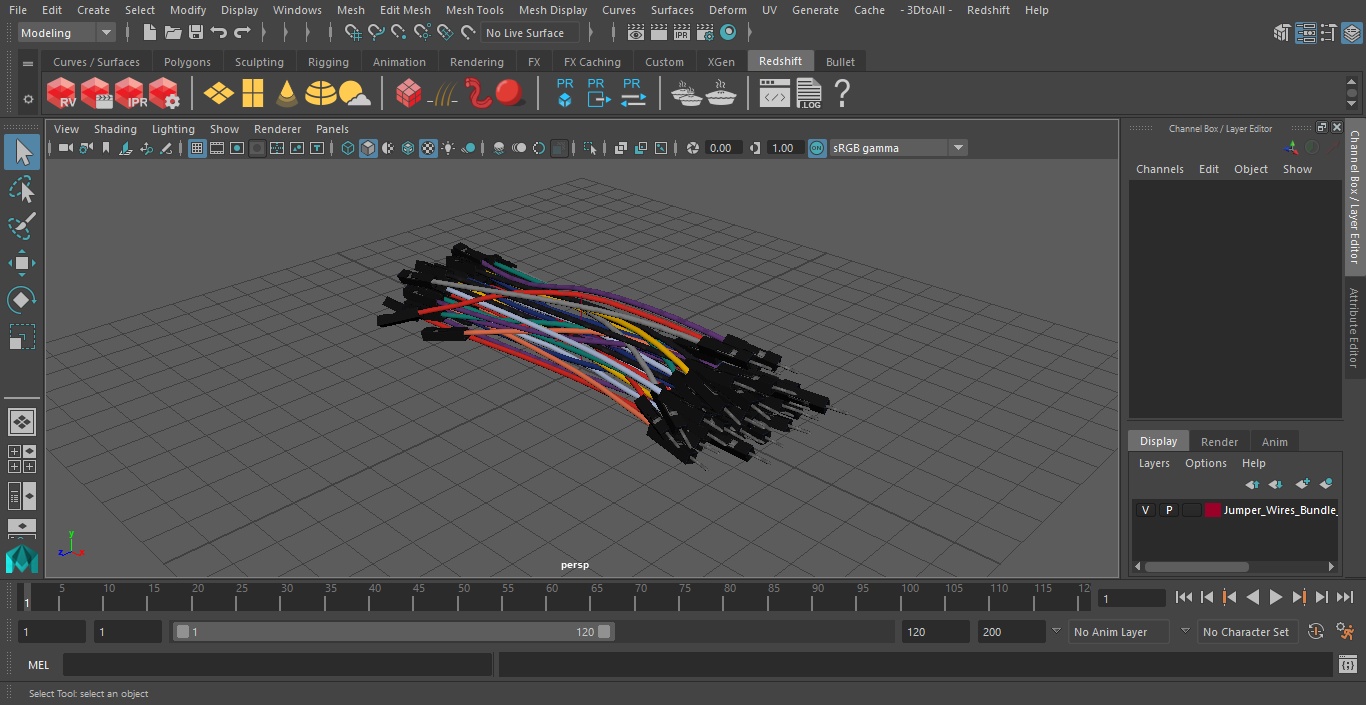This screenshot has width=1366, height=705.
Task: Open the Mesh Tools menu
Action: click(x=474, y=10)
